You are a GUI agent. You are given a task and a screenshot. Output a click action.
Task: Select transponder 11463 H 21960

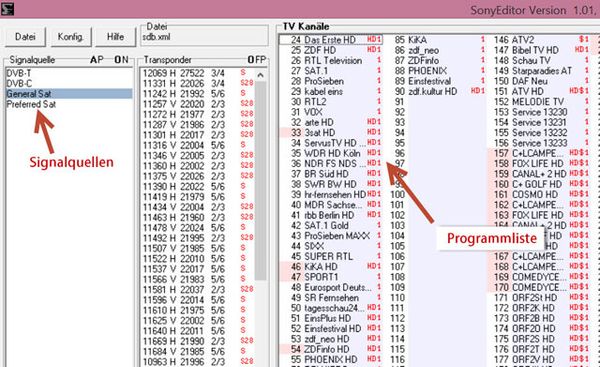pyautogui.click(x=198, y=218)
